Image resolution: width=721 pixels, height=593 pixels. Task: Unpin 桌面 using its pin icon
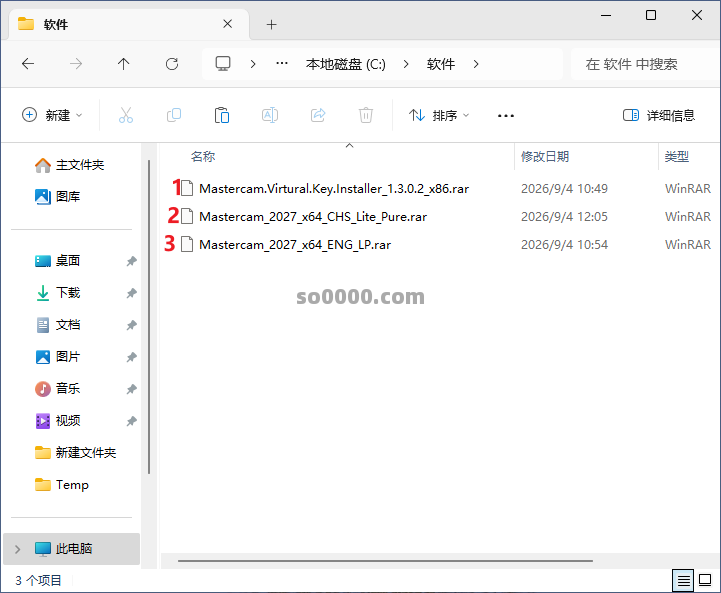(132, 261)
